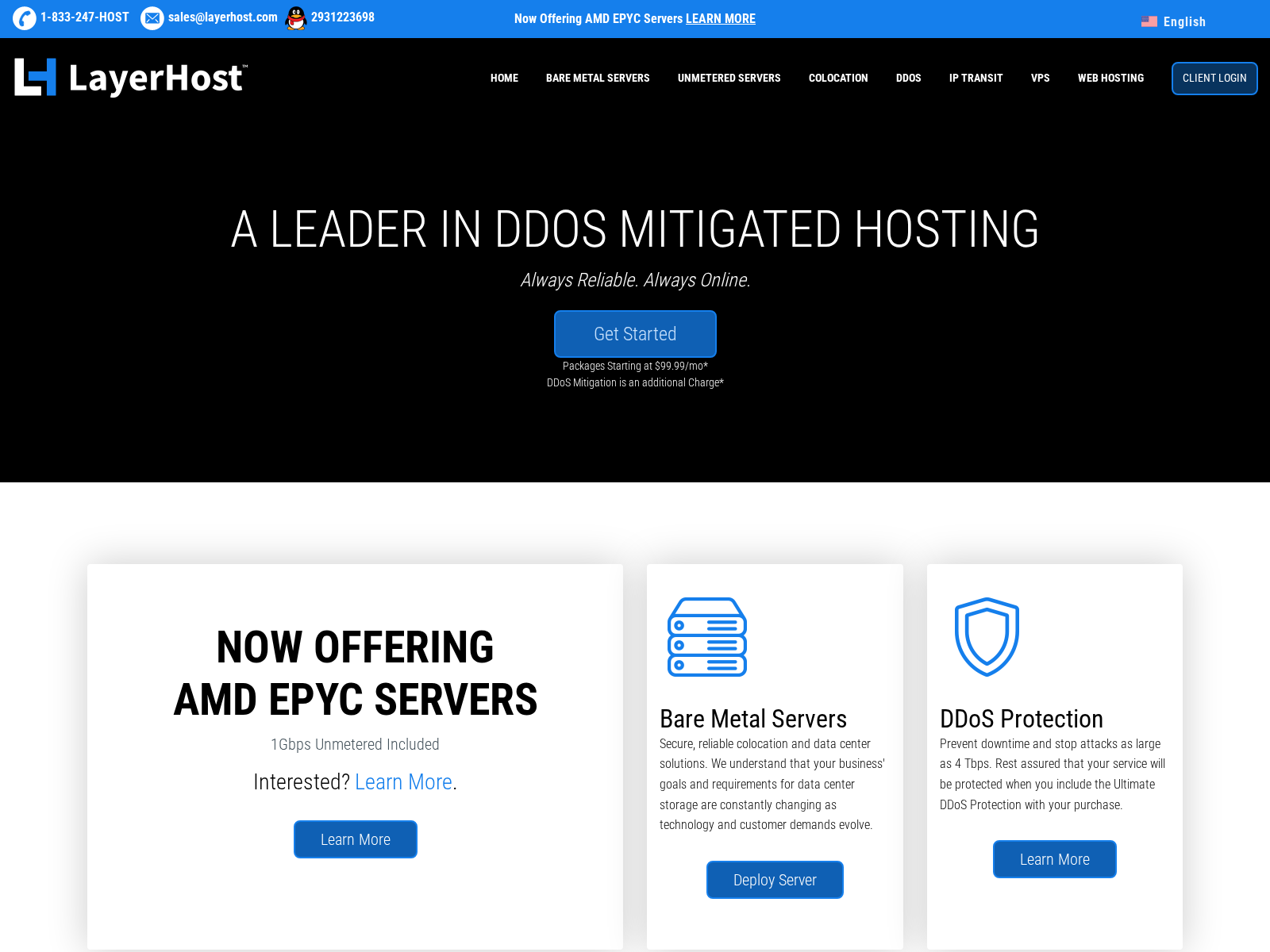
Task: Click CLIENT LOGIN
Action: 1214,78
